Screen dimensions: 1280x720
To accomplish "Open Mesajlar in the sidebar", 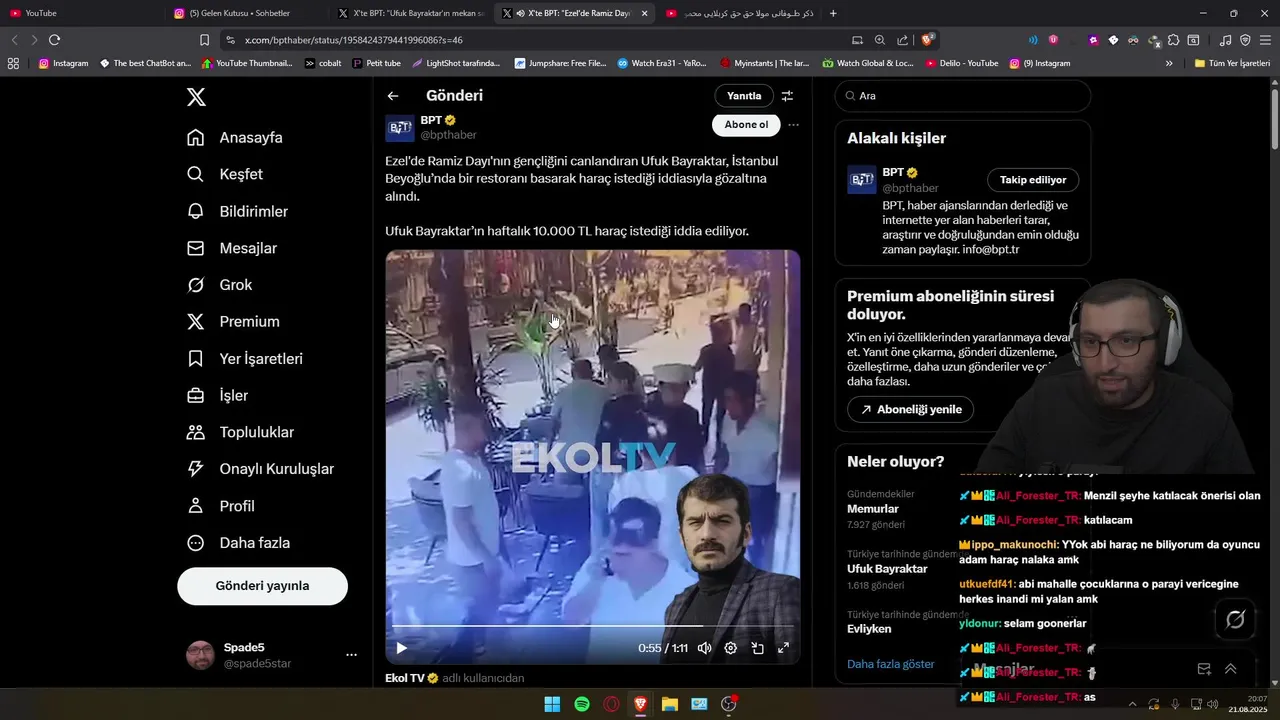I will point(232,248).
